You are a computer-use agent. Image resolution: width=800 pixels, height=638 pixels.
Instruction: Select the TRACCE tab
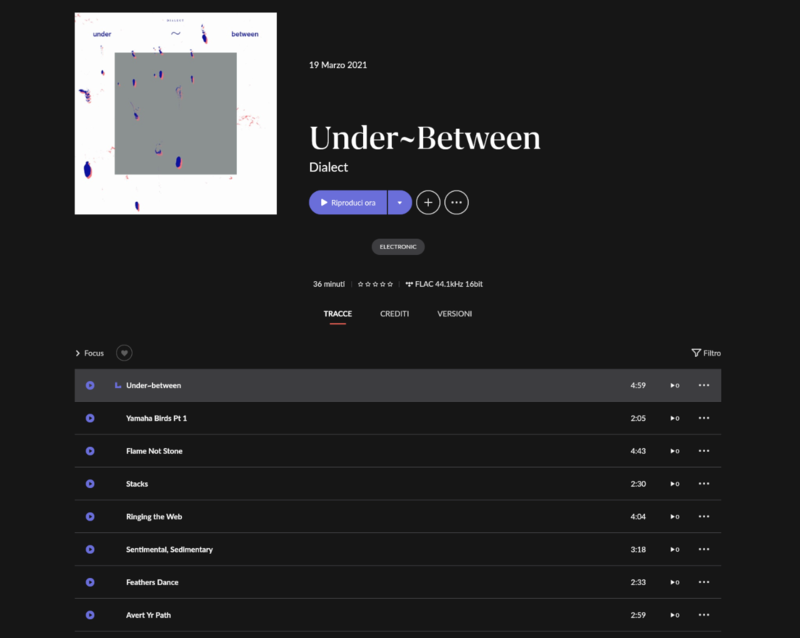tap(337, 314)
